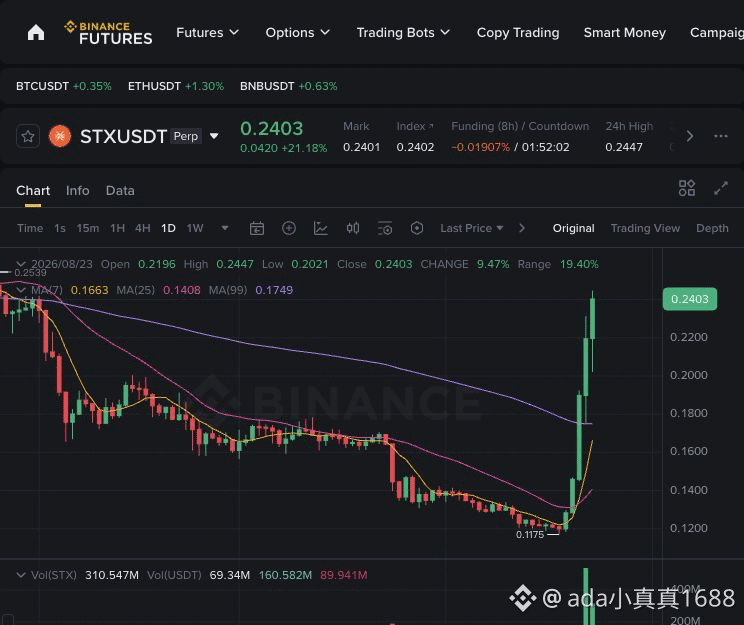
Task: Select the 1s interval
Action: [60, 228]
